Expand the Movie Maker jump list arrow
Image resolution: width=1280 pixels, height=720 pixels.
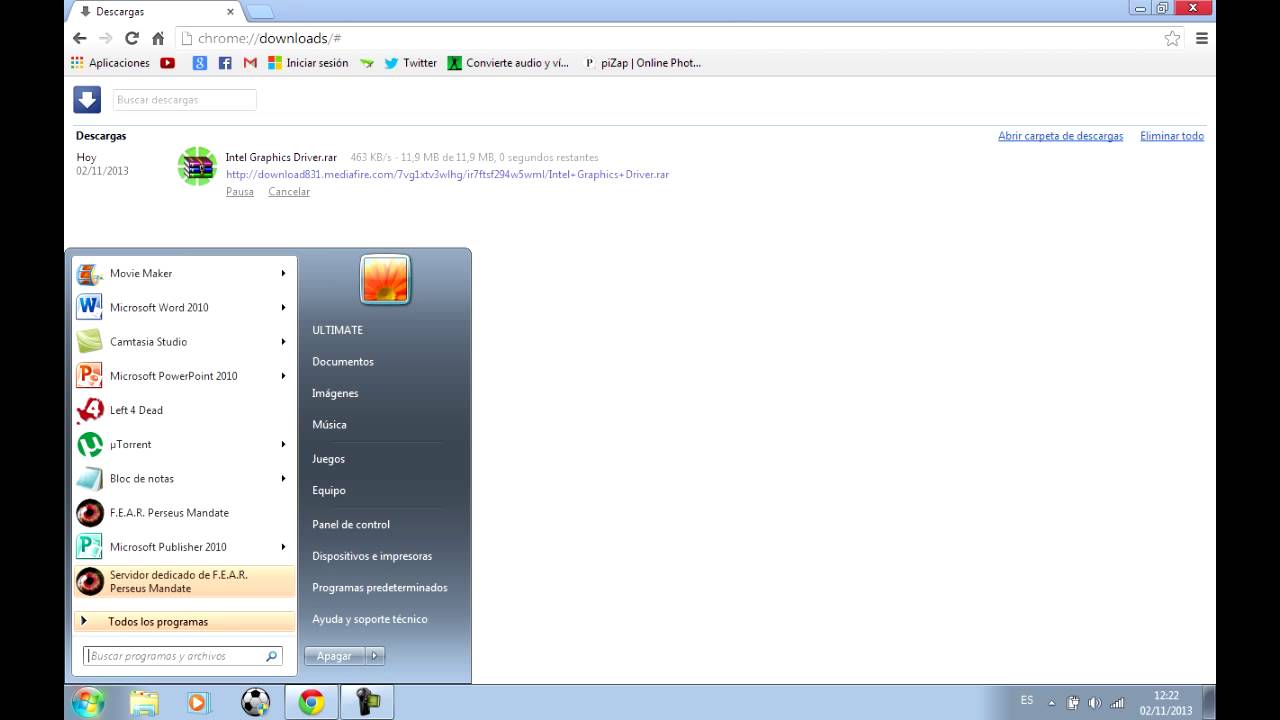click(x=283, y=273)
